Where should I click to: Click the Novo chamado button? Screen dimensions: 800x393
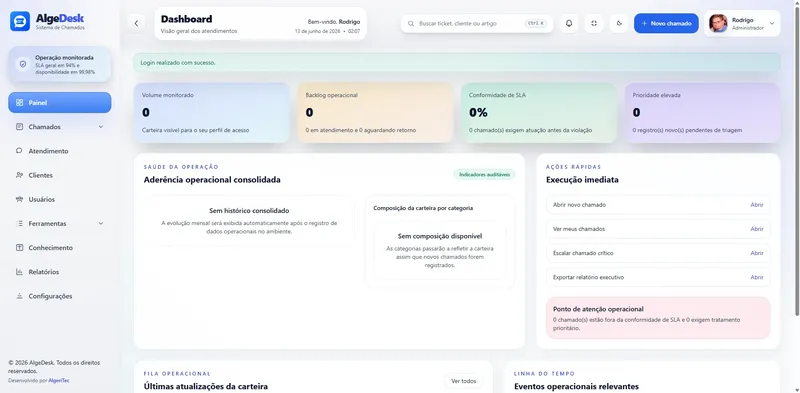pyautogui.click(x=666, y=23)
